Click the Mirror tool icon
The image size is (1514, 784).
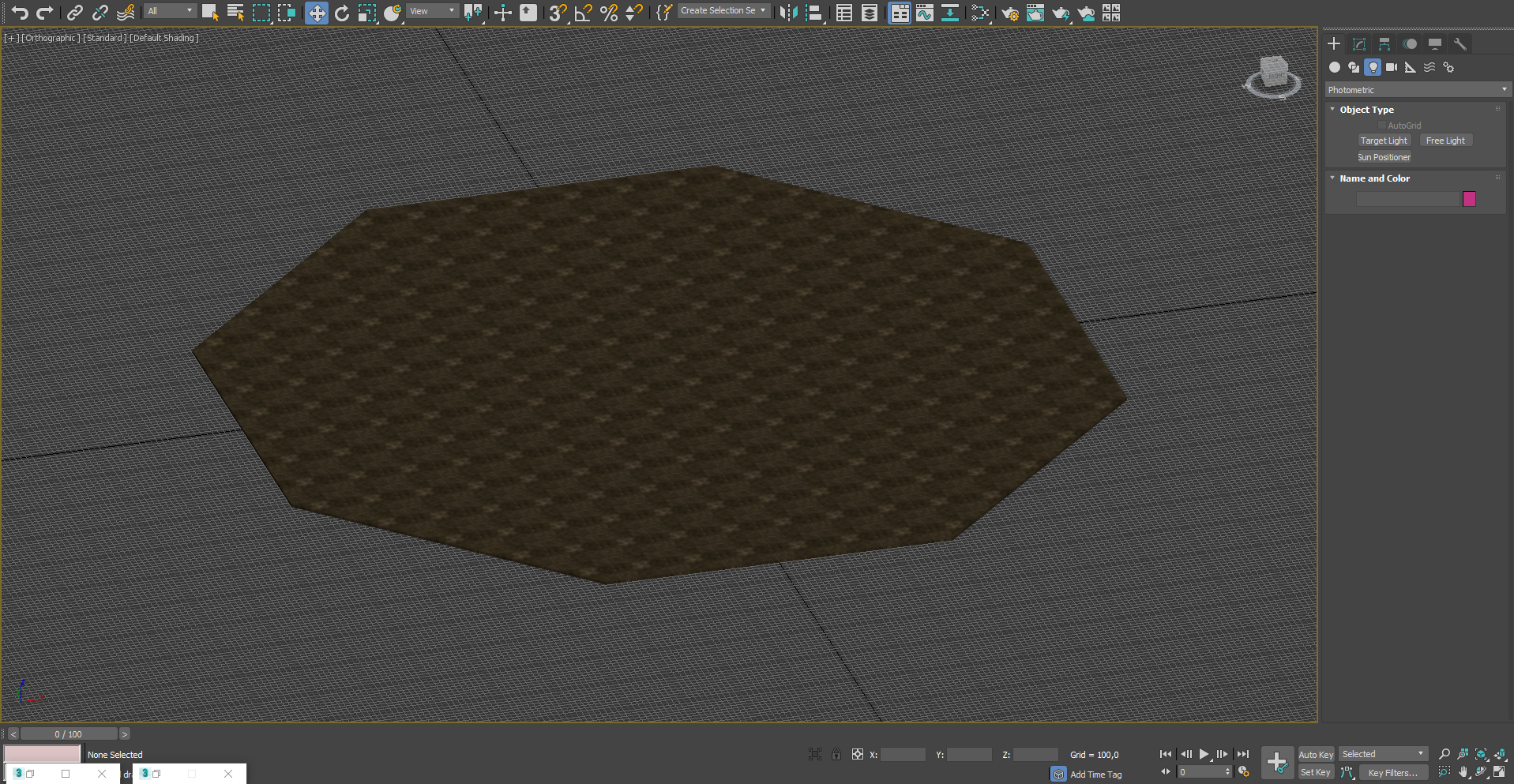[788, 13]
